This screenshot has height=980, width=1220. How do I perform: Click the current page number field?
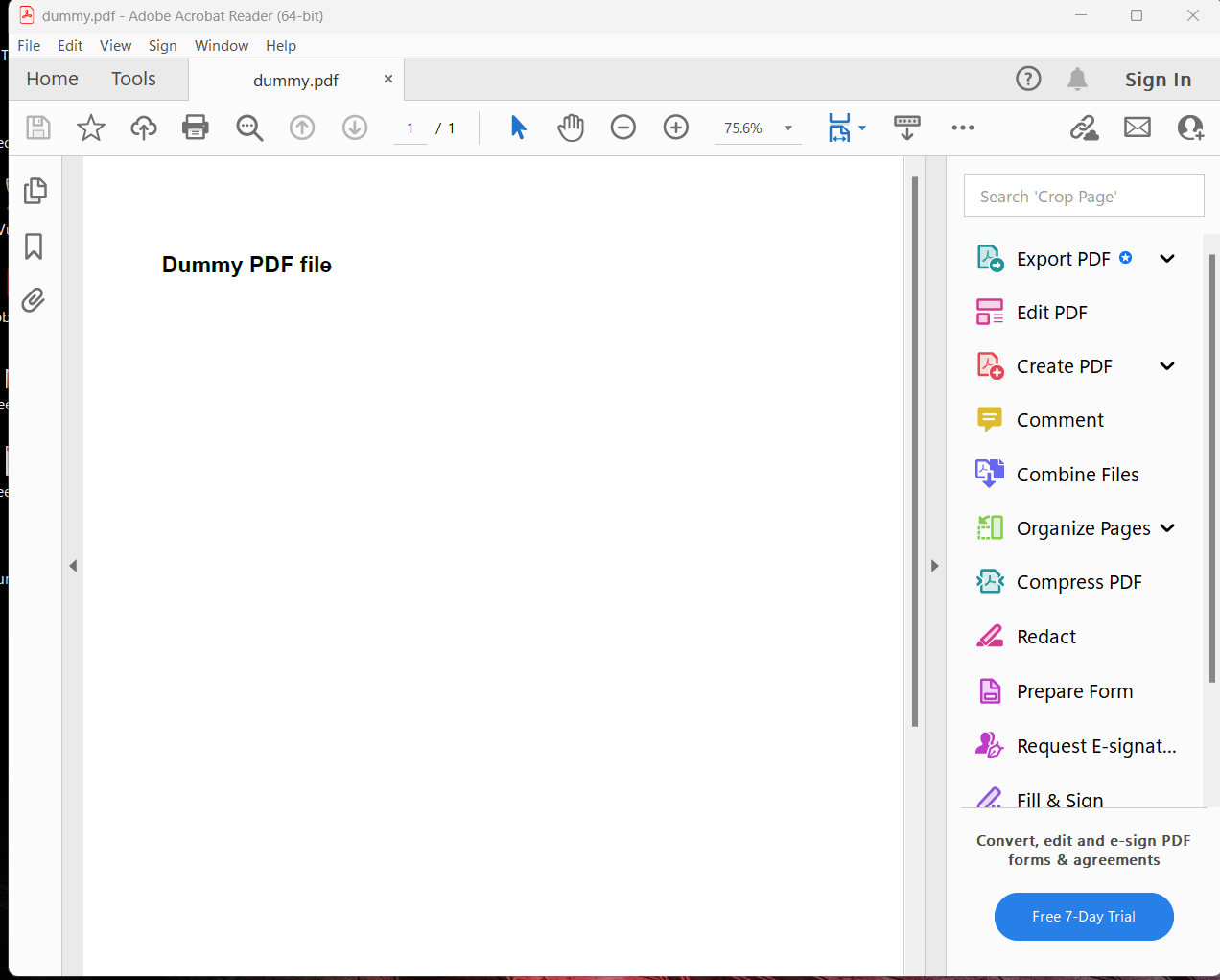point(410,128)
